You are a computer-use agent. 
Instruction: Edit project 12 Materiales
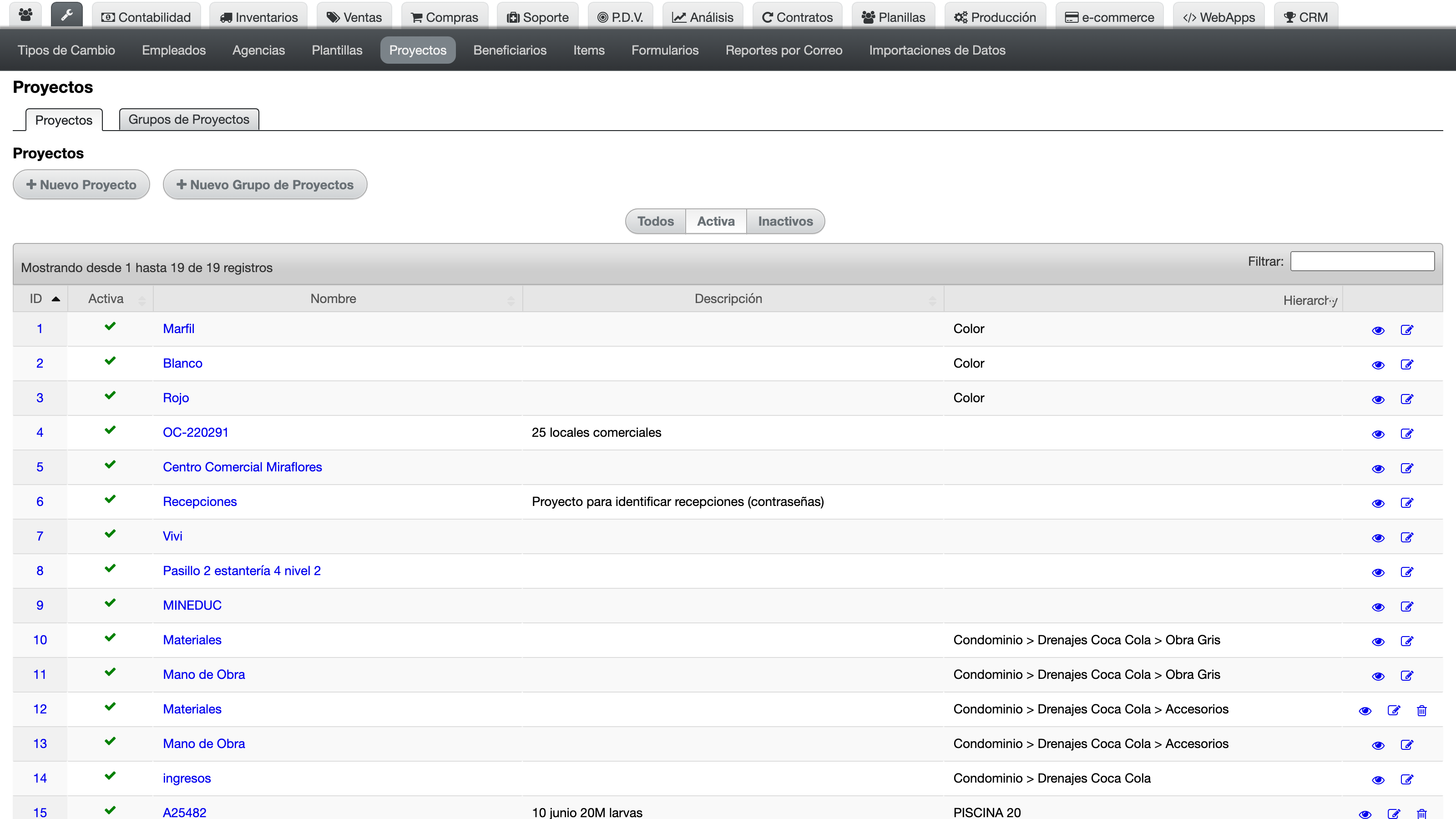(x=1394, y=710)
